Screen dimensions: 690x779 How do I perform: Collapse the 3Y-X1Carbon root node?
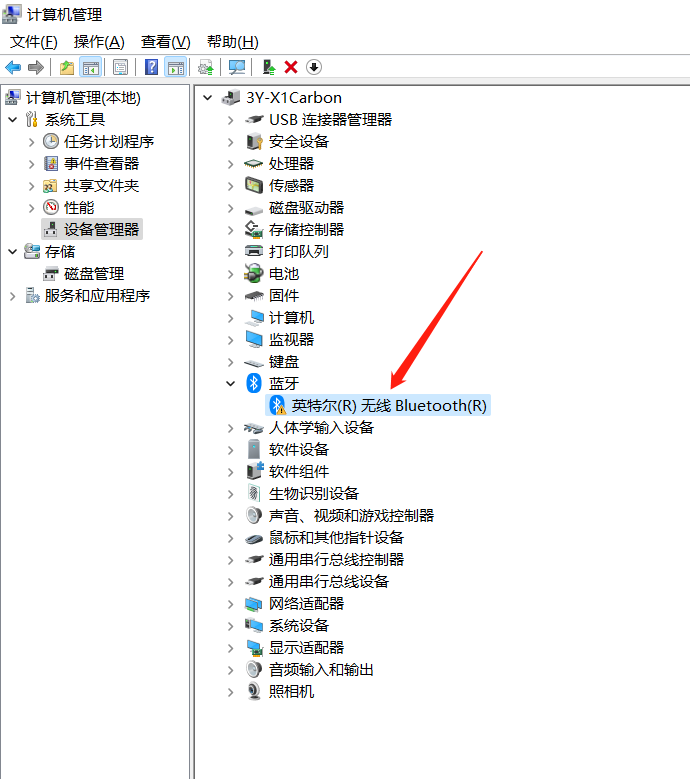208,98
